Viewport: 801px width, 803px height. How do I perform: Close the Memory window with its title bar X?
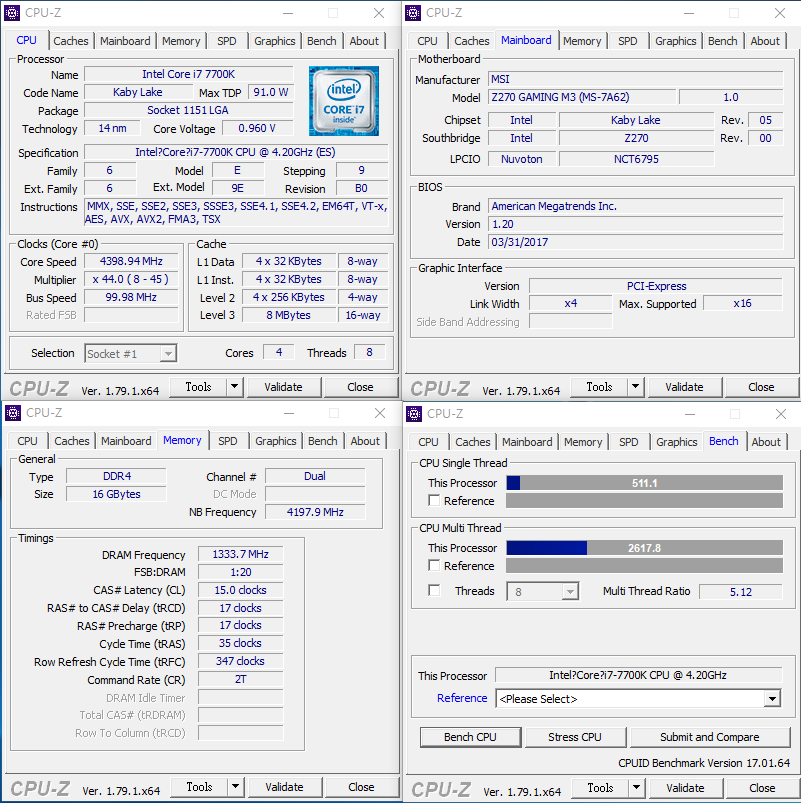(379, 413)
